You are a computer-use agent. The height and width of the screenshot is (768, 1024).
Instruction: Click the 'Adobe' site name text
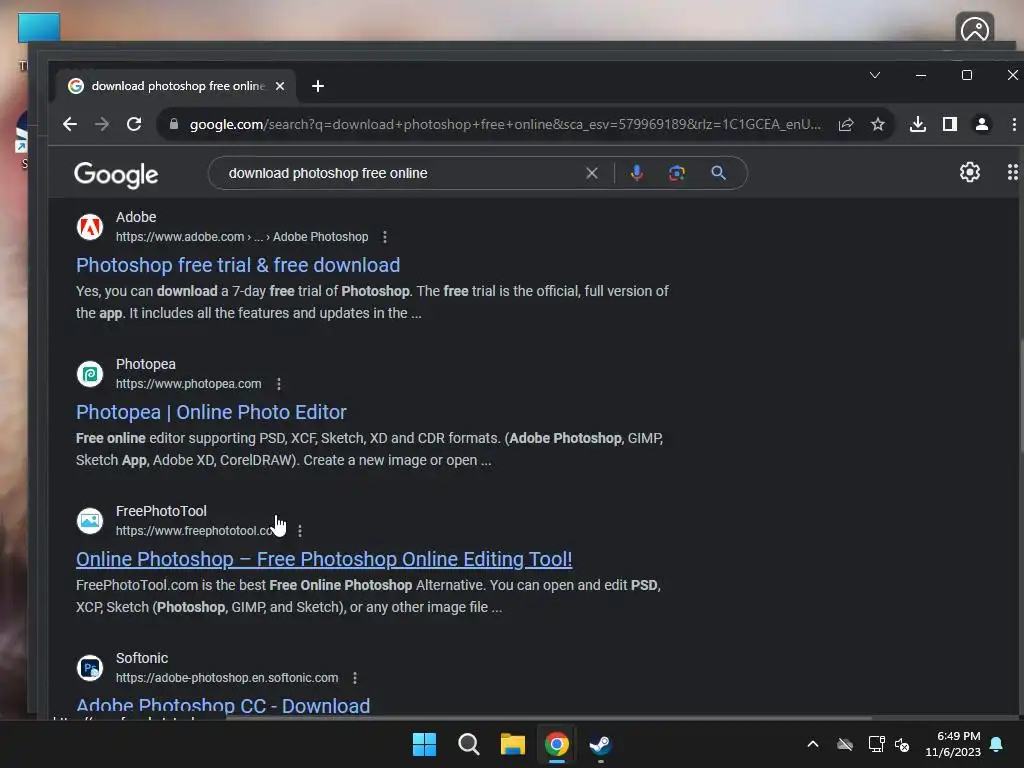click(136, 217)
